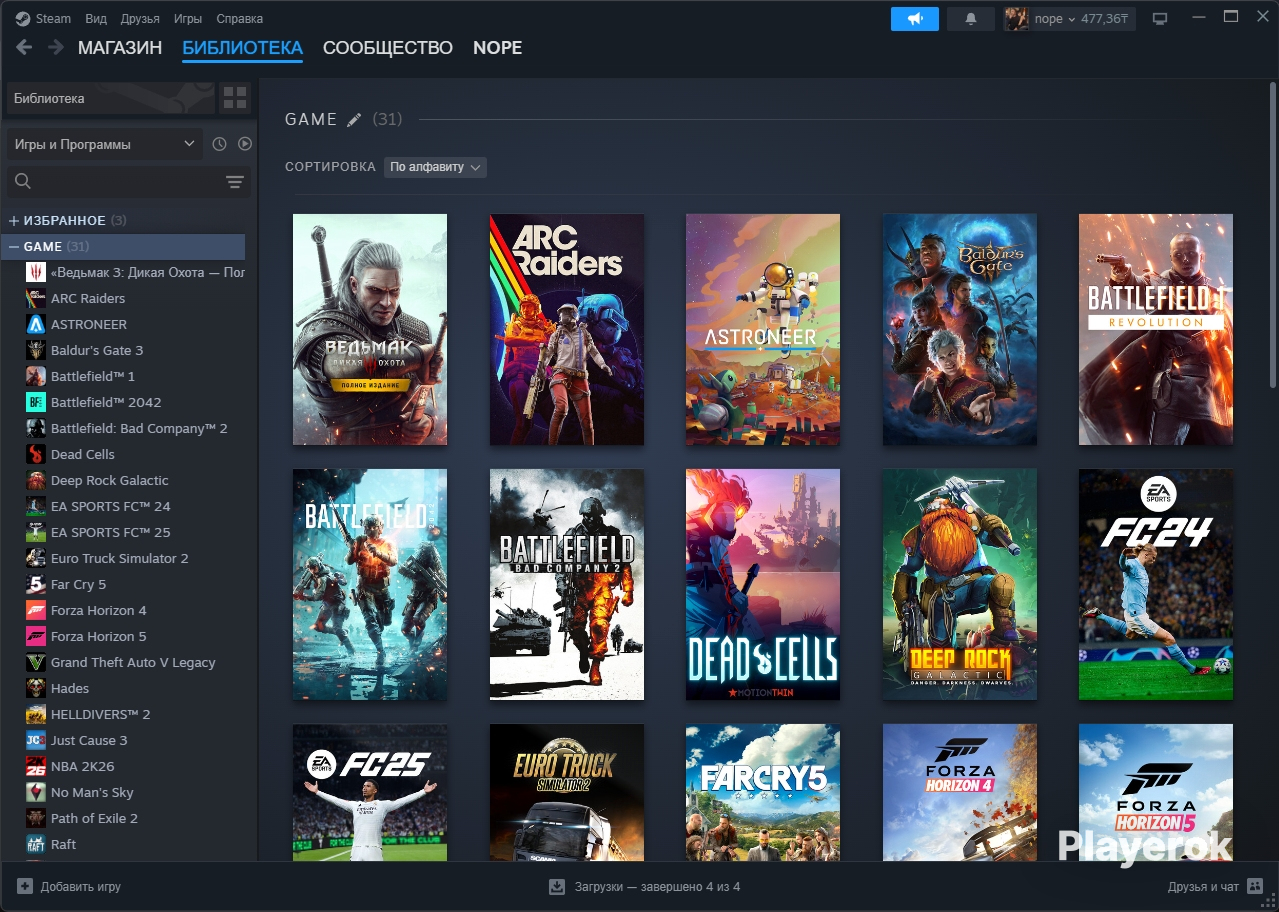The width and height of the screenshot is (1279, 912).
Task: Click the Big Picture monitor icon
Action: point(1160,18)
